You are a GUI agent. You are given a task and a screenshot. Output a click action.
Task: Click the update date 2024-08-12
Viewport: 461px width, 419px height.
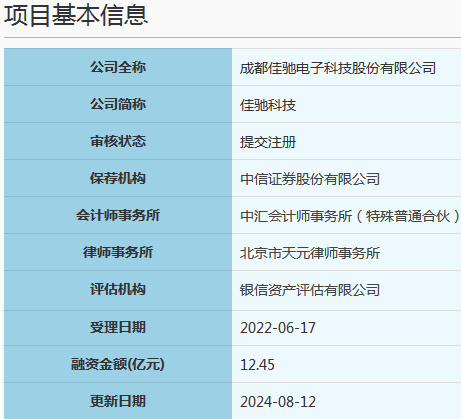coord(278,402)
